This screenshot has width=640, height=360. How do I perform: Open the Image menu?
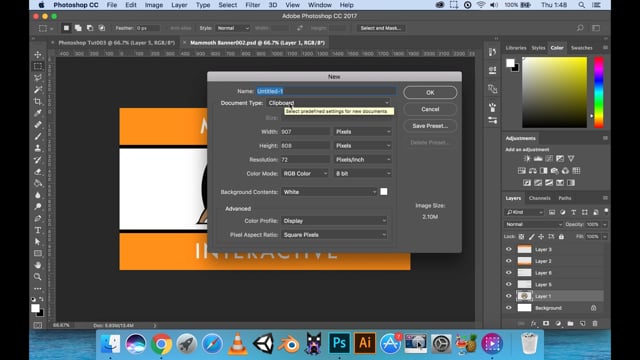click(x=154, y=5)
